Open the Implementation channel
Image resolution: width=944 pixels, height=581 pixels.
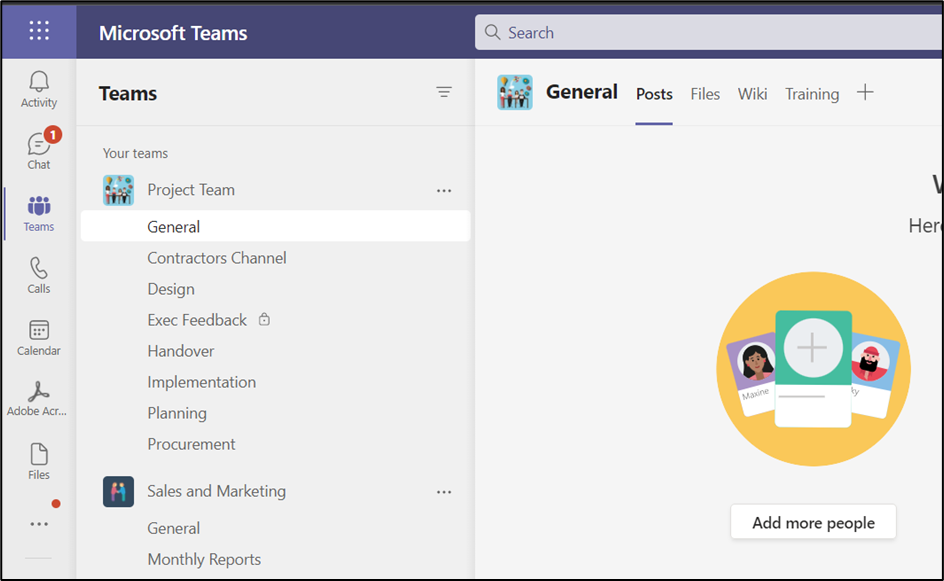[202, 382]
